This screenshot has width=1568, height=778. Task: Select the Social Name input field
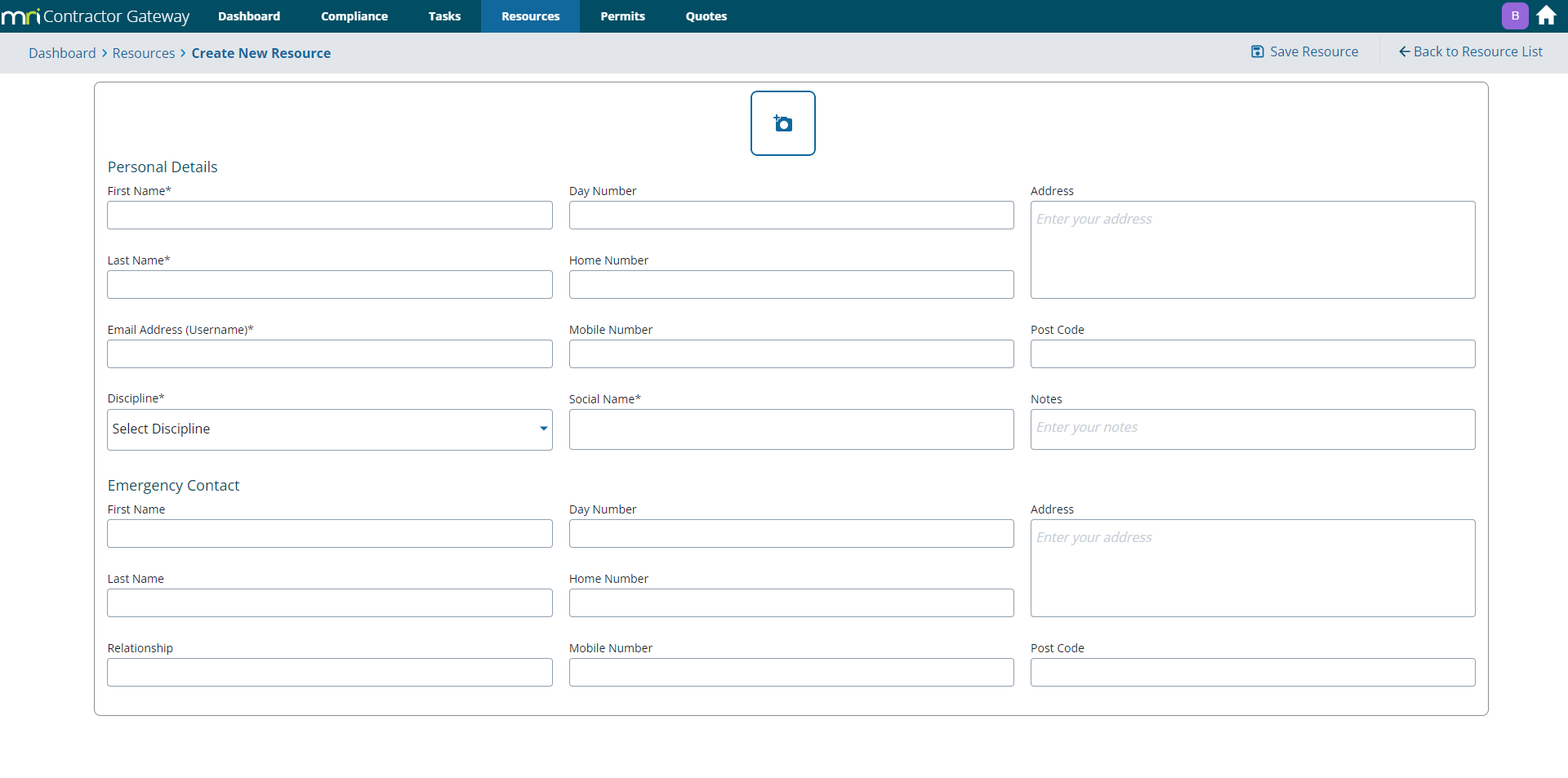[x=791, y=429]
